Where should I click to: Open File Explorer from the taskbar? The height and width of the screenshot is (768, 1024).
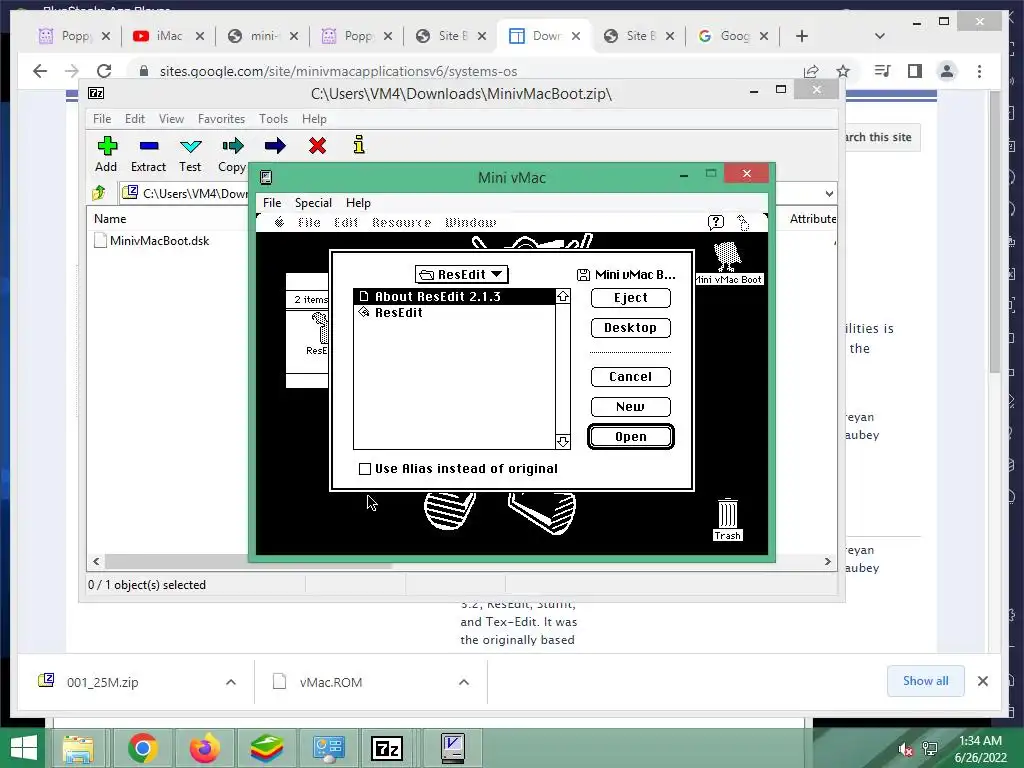[x=78, y=749]
